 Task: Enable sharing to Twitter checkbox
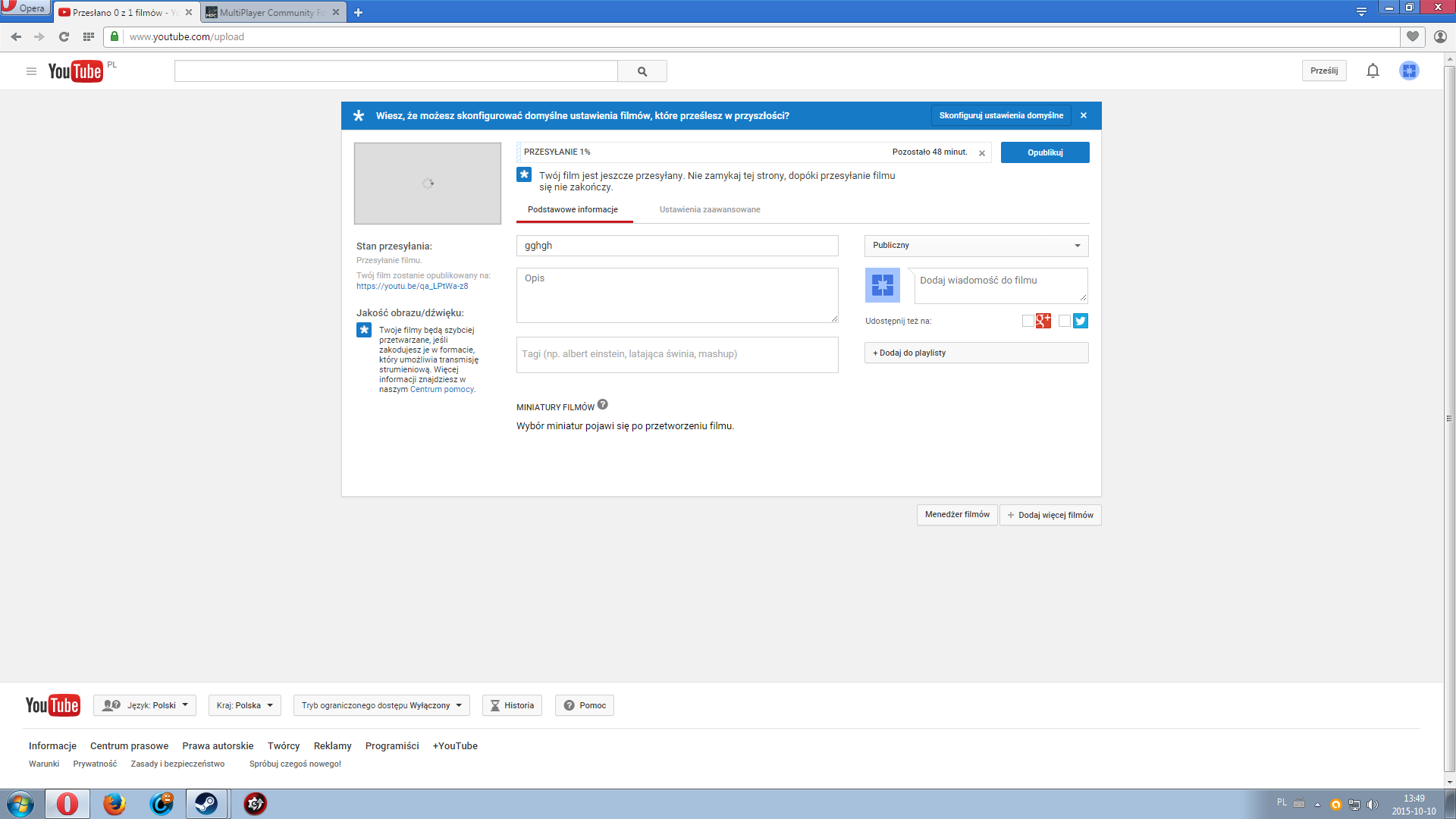coord(1065,321)
